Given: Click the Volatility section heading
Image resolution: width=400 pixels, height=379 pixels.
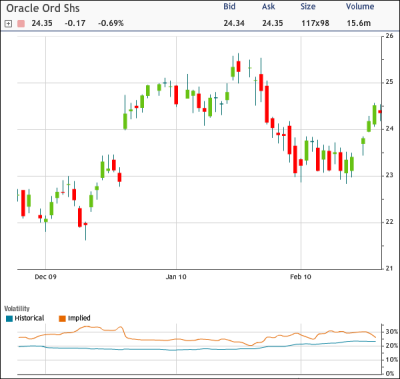Looking at the screenshot, I should (17, 309).
